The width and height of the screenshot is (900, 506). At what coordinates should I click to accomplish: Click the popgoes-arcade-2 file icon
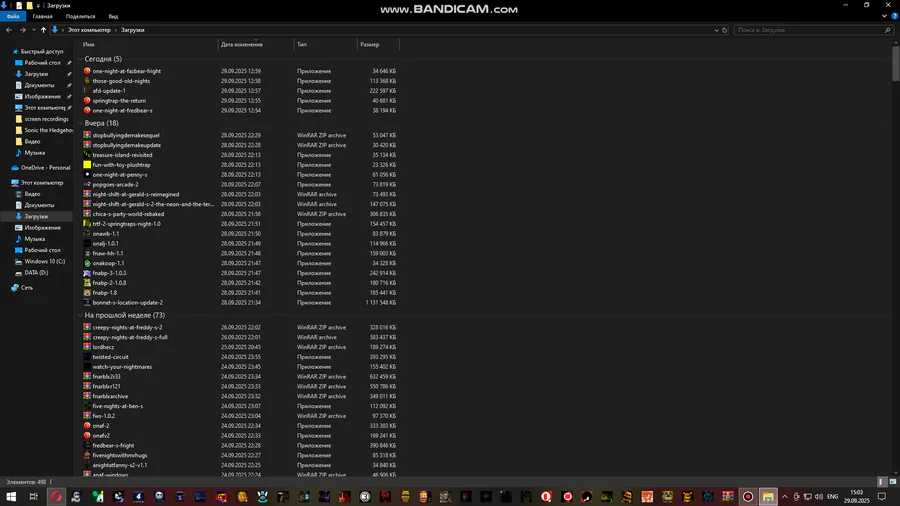click(x=87, y=184)
